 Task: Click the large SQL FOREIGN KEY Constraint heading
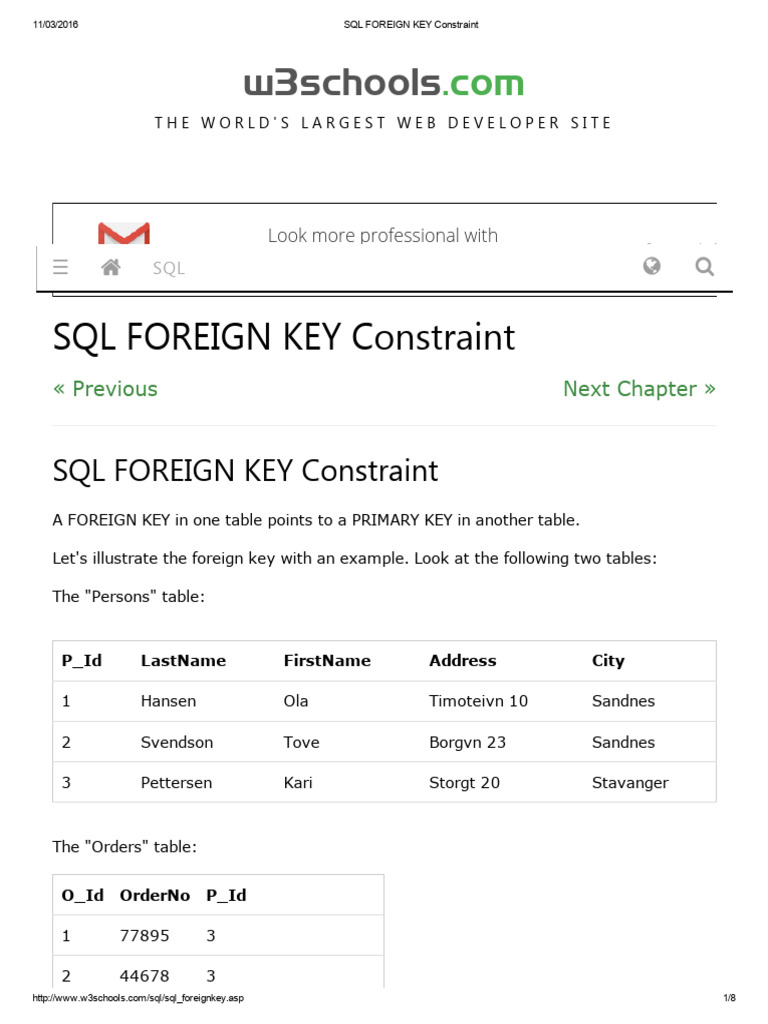pos(283,338)
